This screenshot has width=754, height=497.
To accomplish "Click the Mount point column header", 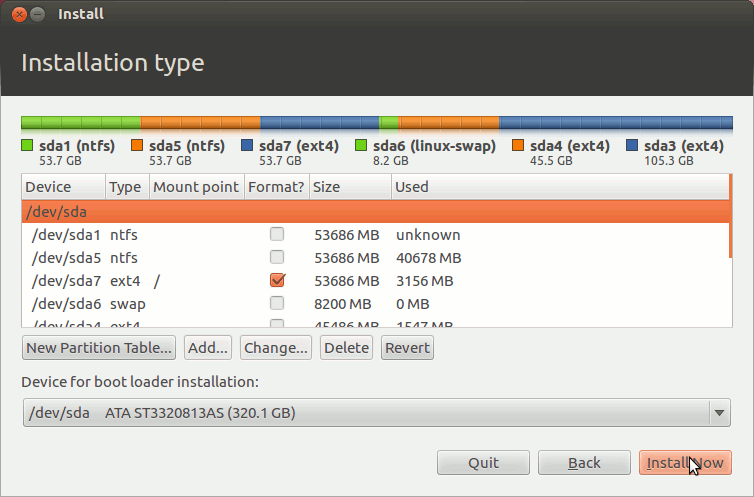I will click(196, 187).
